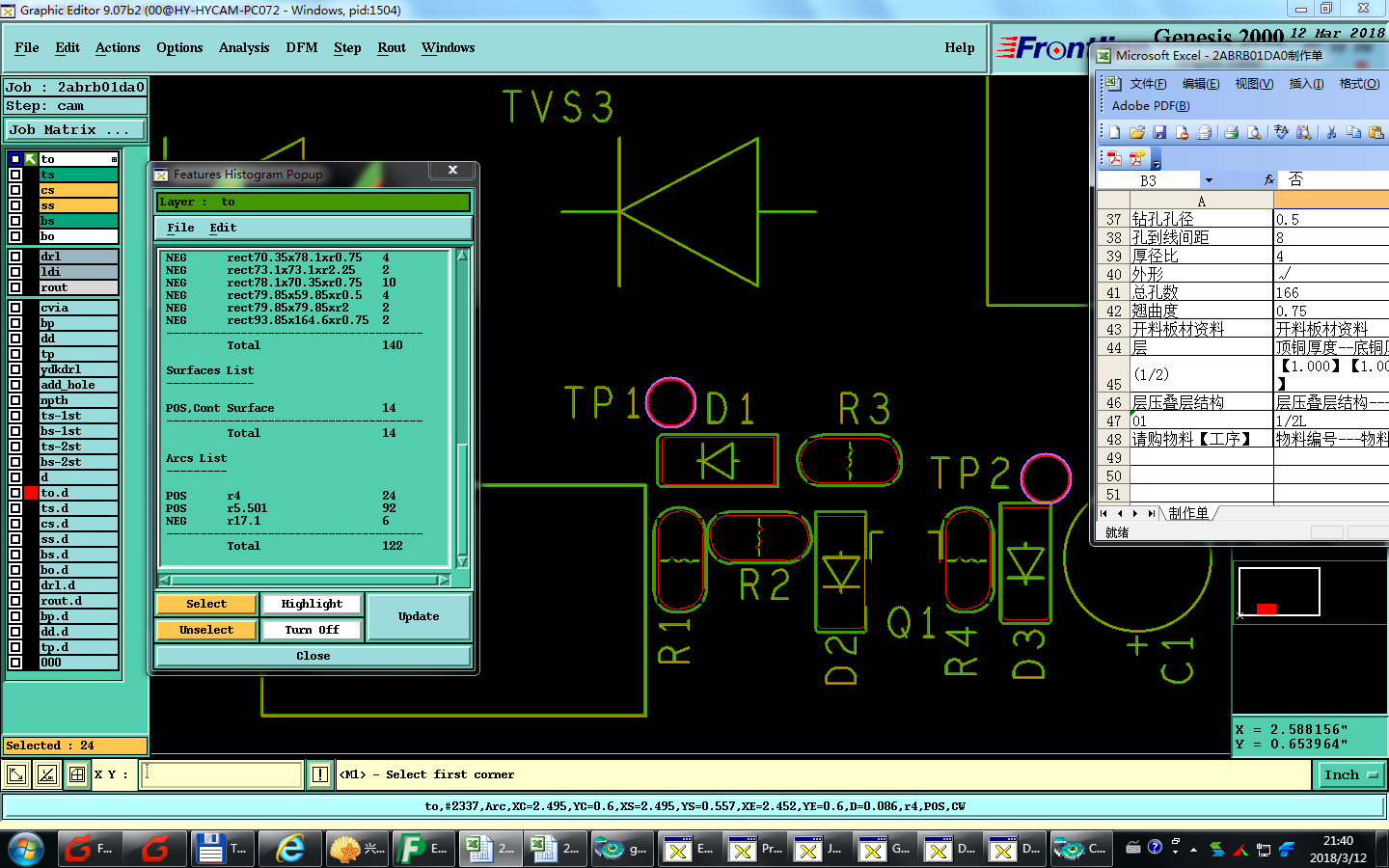This screenshot has height=868, width=1389.
Task: Click the X Y coordinate input field
Action: (x=223, y=774)
